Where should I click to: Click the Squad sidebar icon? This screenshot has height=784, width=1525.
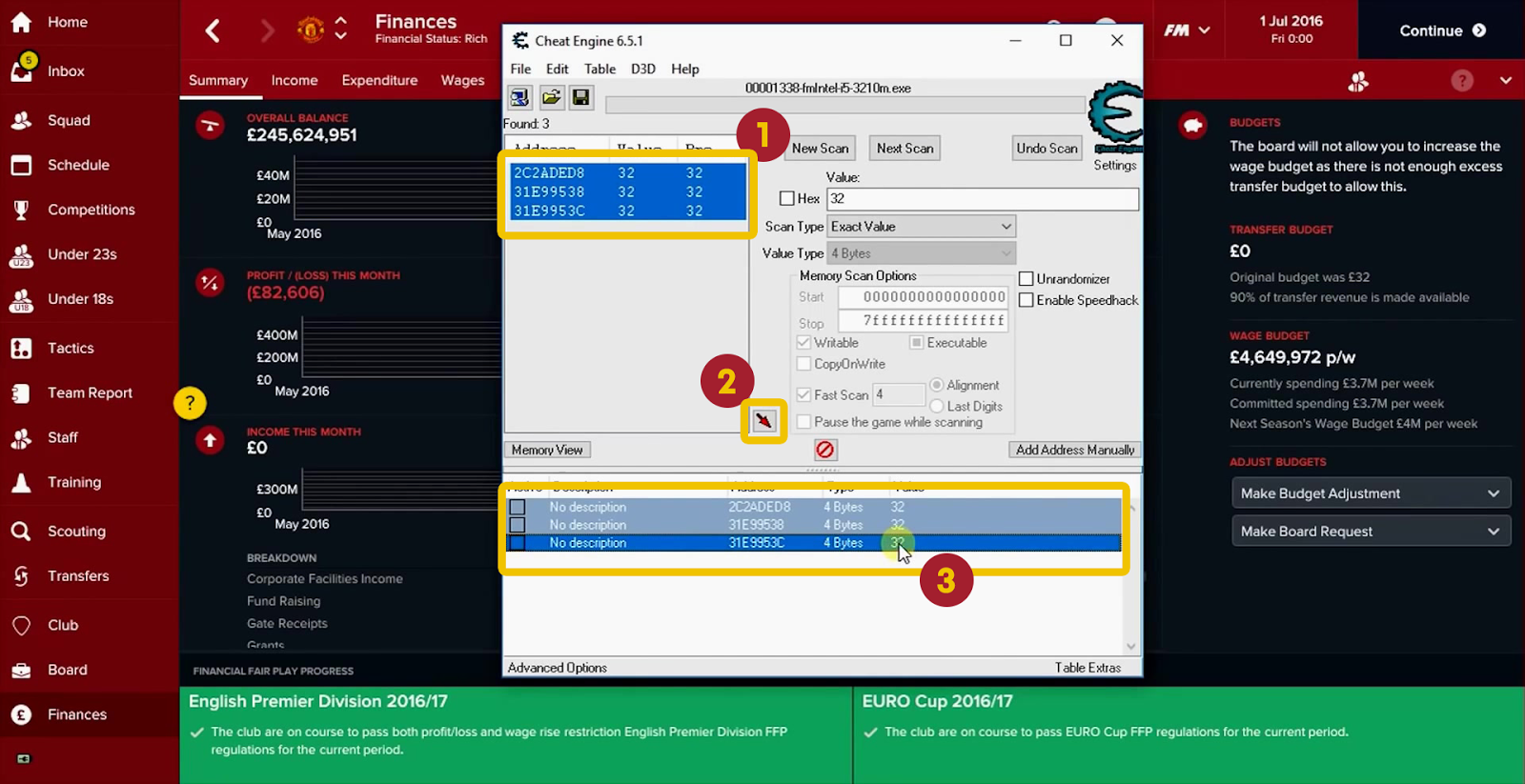[21, 120]
